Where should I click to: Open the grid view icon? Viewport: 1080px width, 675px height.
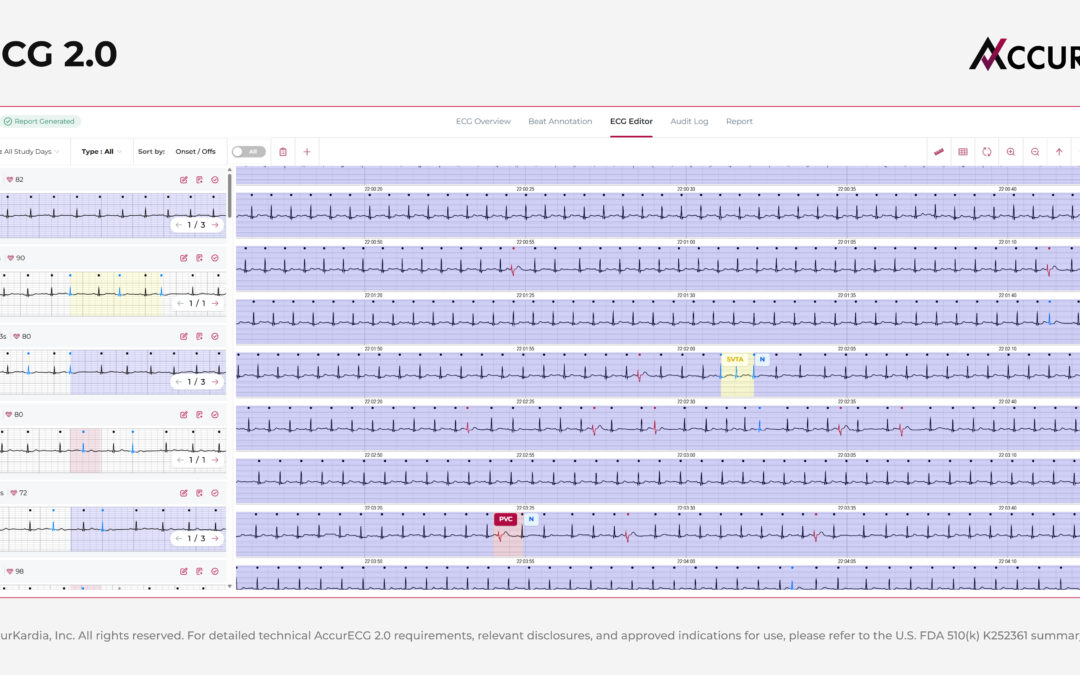coord(962,151)
